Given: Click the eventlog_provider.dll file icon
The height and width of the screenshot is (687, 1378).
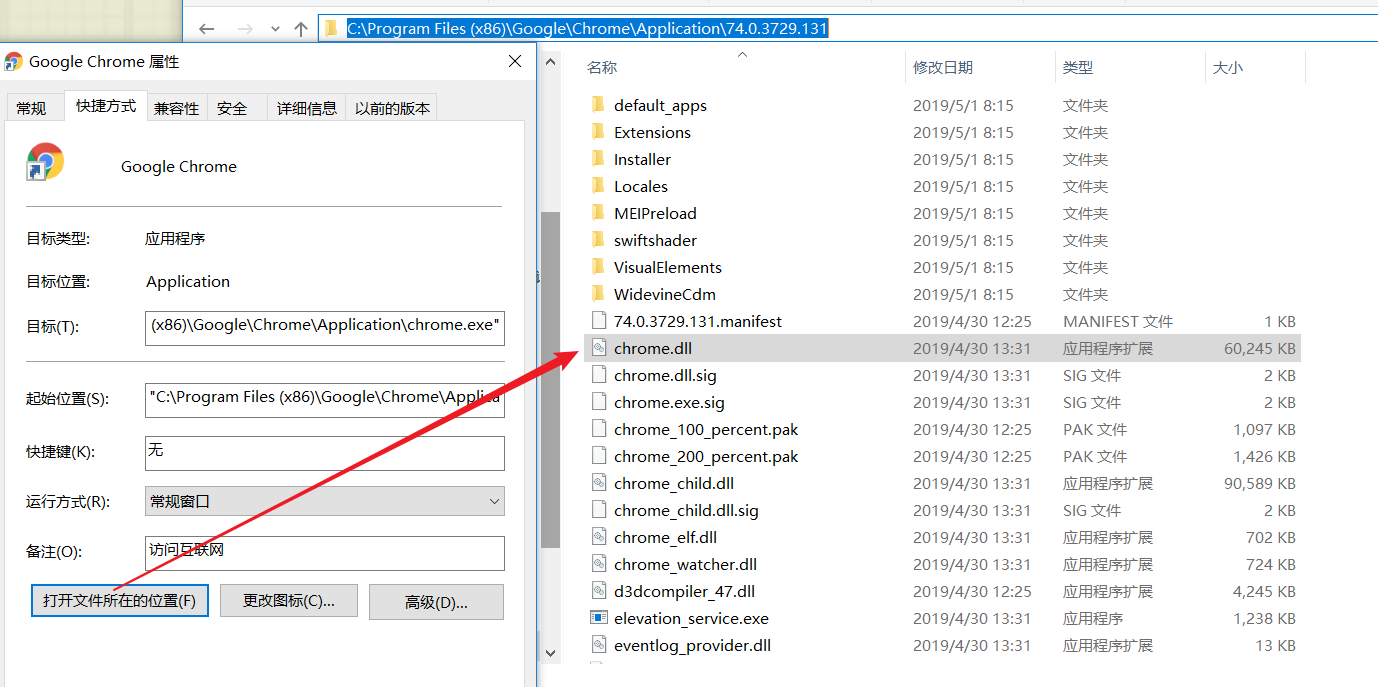Looking at the screenshot, I should click(598, 645).
